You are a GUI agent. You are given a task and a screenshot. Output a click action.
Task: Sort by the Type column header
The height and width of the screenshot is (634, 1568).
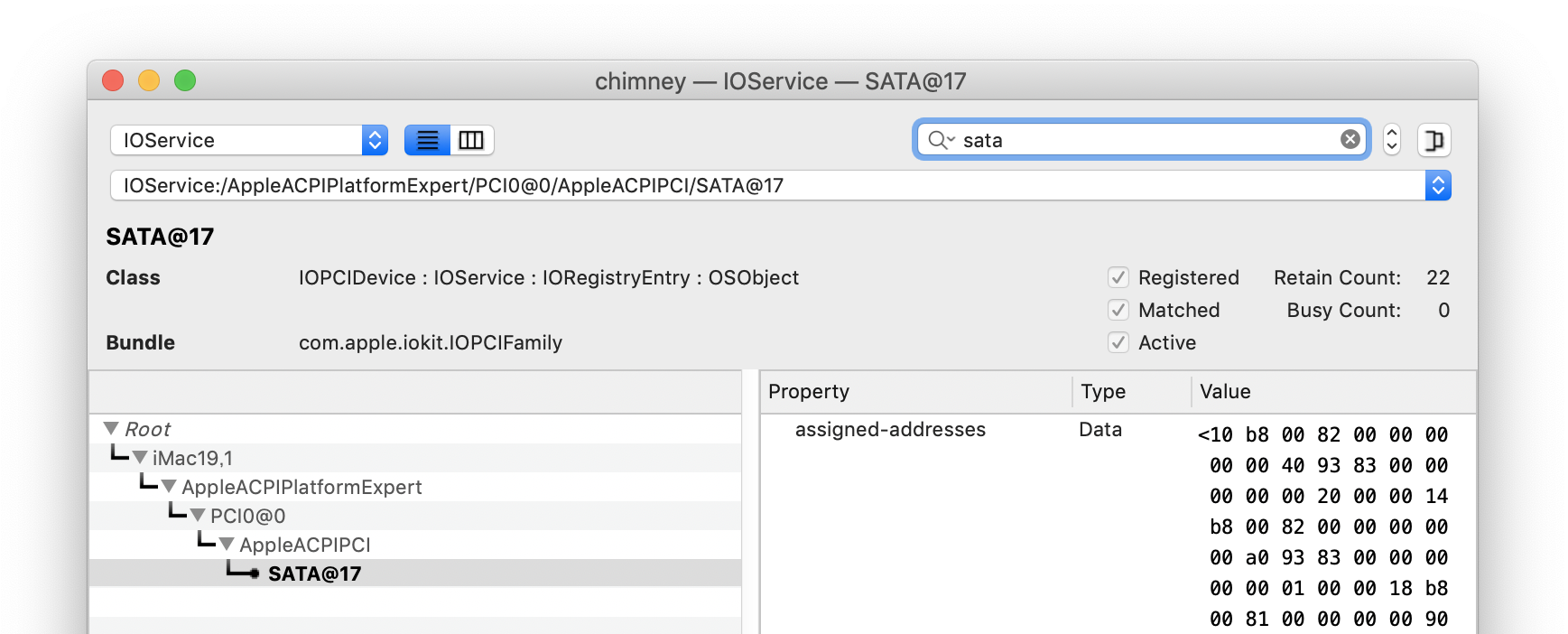pyautogui.click(x=1131, y=391)
